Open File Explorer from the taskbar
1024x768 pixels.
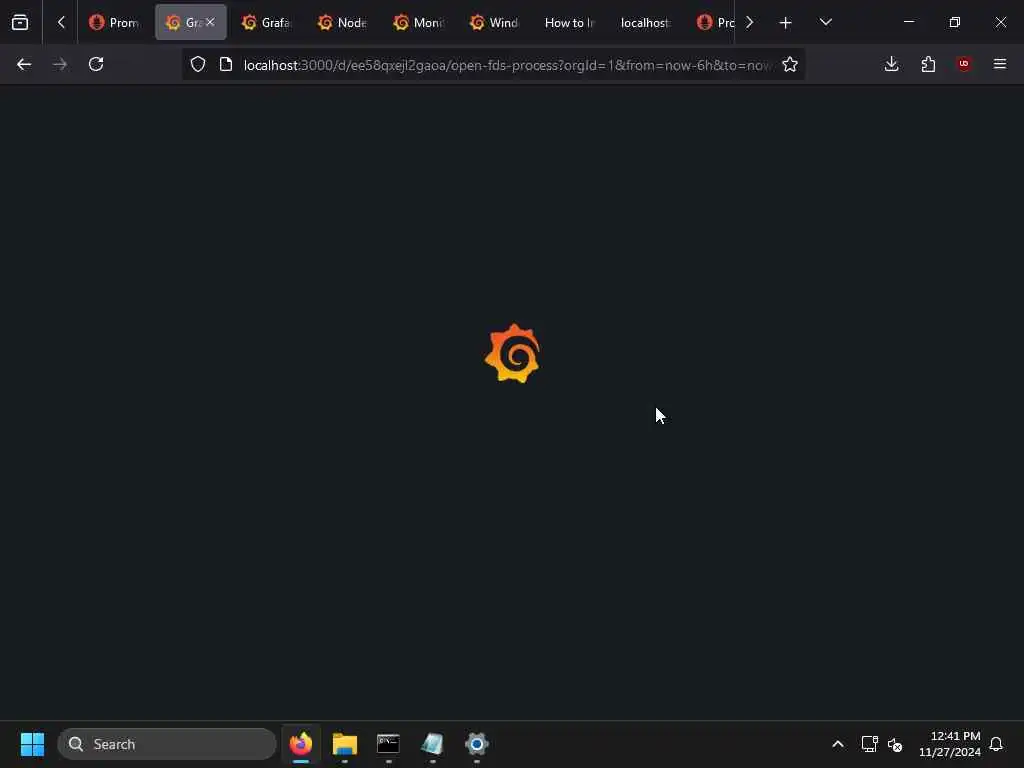[345, 744]
